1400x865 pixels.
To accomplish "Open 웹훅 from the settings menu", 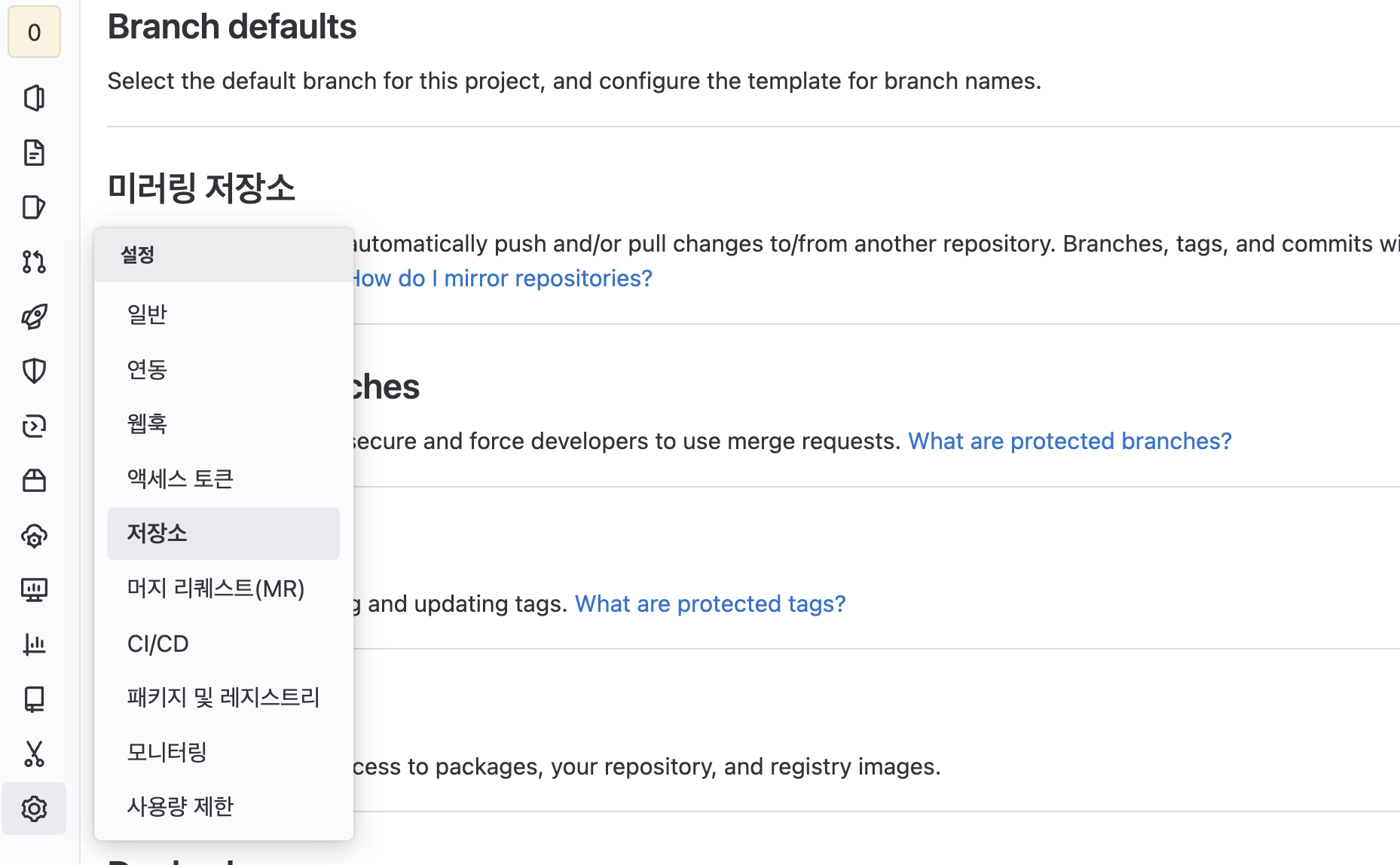I will coord(147,423).
